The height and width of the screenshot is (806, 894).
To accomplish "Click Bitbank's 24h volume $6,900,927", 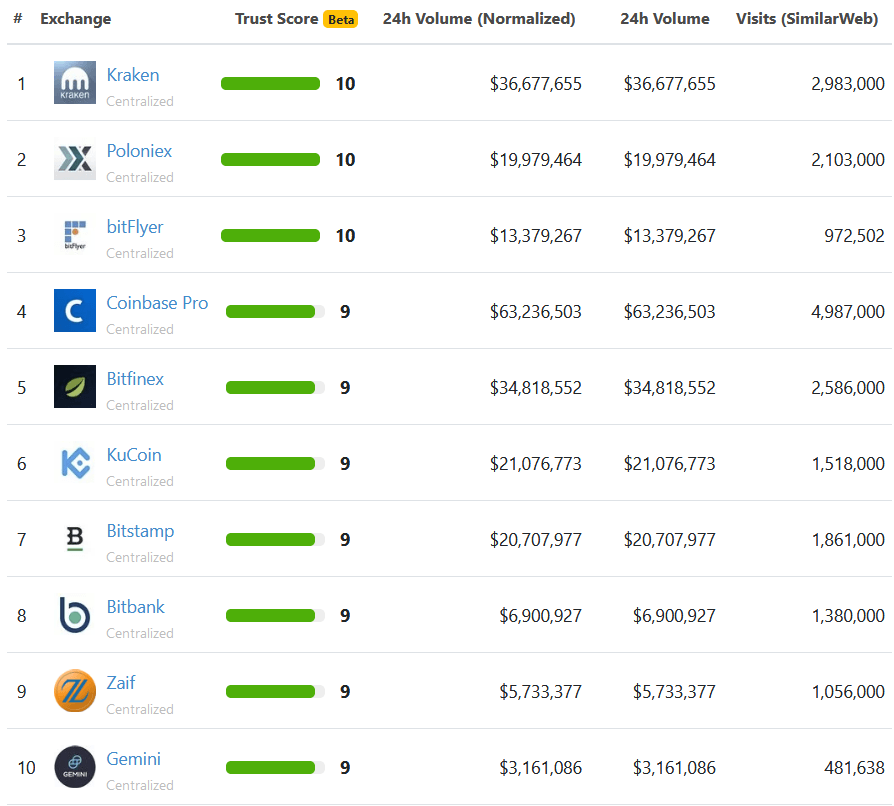I will pos(674,616).
